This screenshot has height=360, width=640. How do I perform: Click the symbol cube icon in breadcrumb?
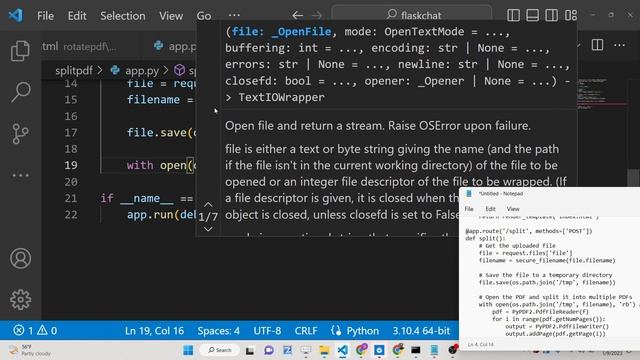(x=180, y=70)
